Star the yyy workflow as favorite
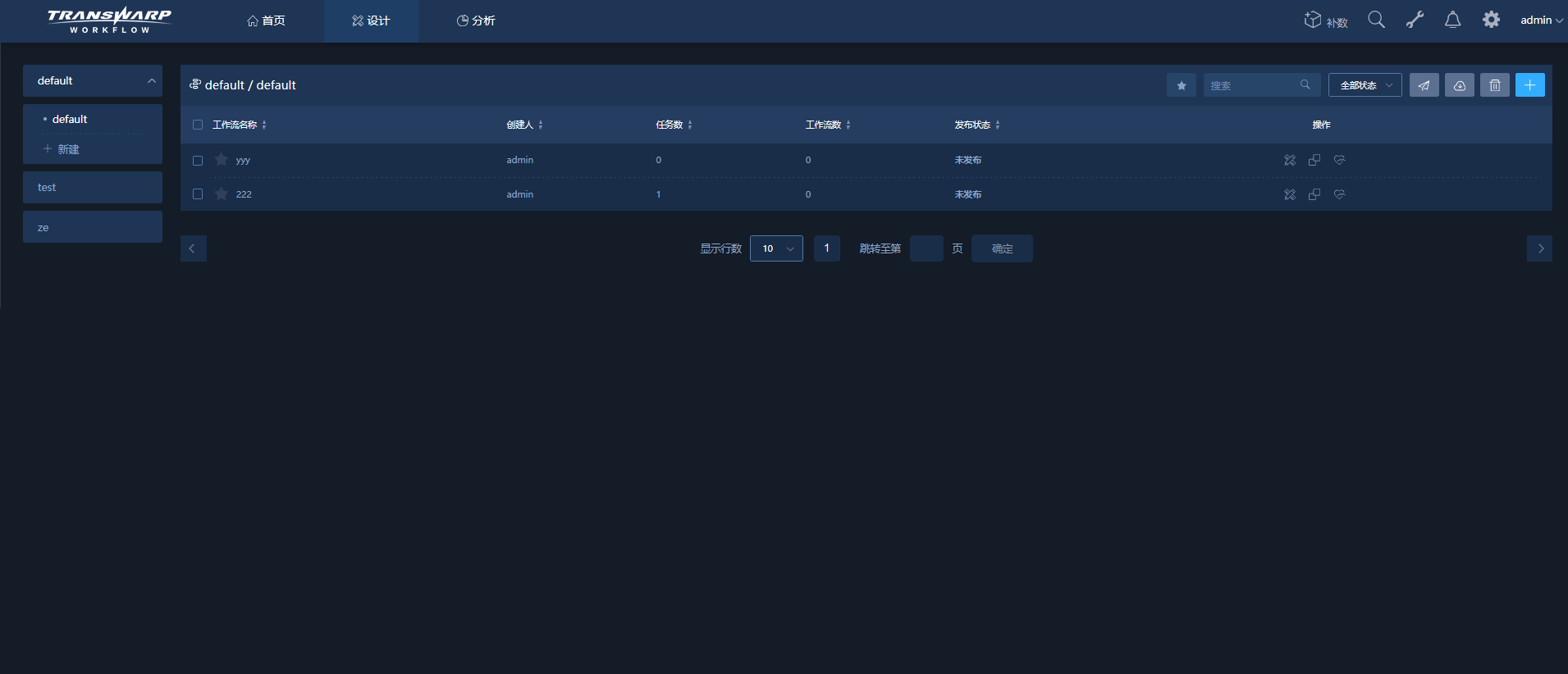Image resolution: width=1568 pixels, height=674 pixels. pyautogui.click(x=221, y=159)
